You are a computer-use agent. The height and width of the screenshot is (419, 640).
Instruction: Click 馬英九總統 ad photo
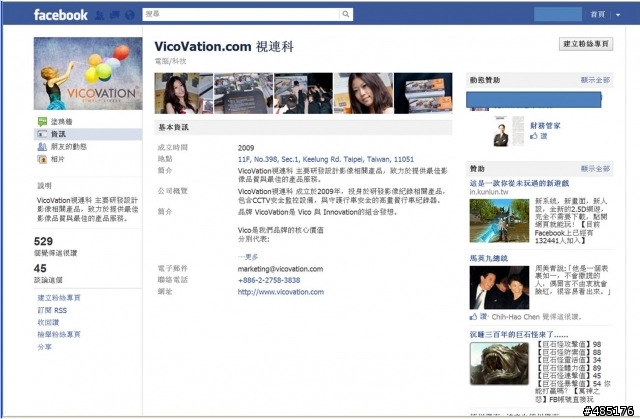tap(499, 287)
